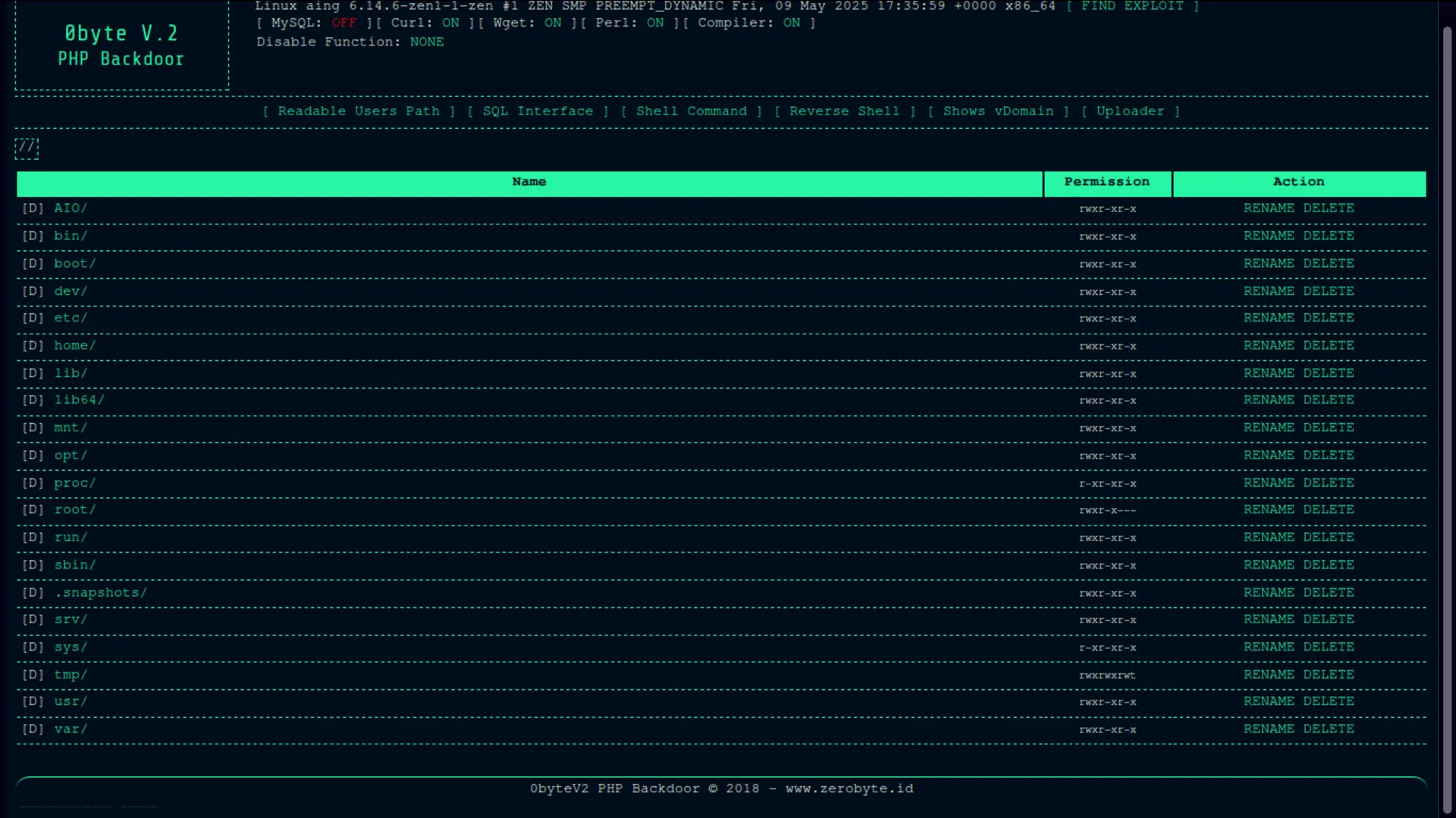Viewport: 1456px width, 818px height.
Task: Click RENAME in the proc/ row
Action: point(1269,483)
